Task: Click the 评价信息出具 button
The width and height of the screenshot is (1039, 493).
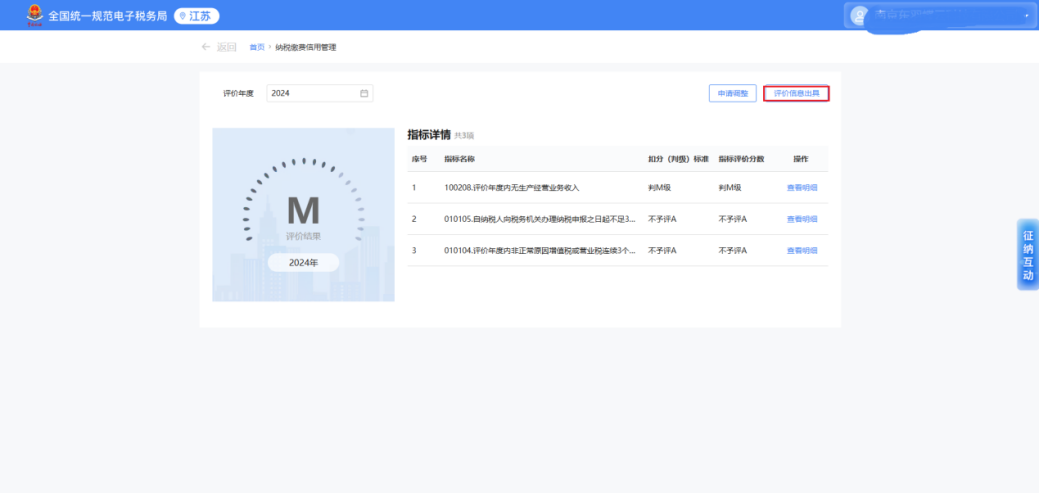Action: point(796,93)
